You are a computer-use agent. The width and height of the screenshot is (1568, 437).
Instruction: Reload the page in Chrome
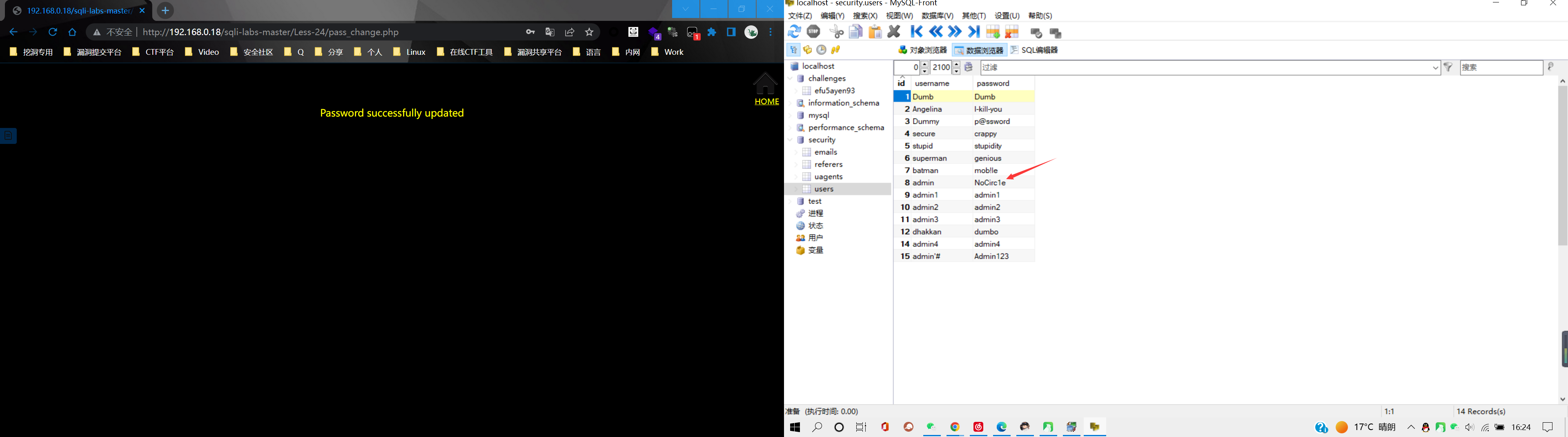(53, 32)
